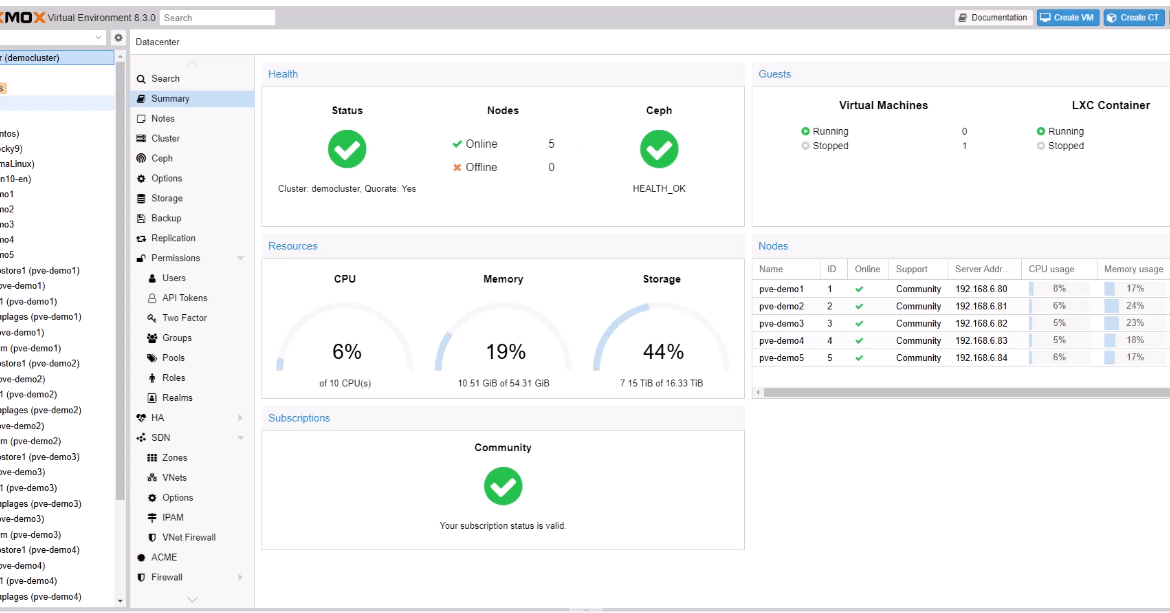
Task: Select the pve-demo5 node row
Action: pyautogui.click(x=961, y=358)
